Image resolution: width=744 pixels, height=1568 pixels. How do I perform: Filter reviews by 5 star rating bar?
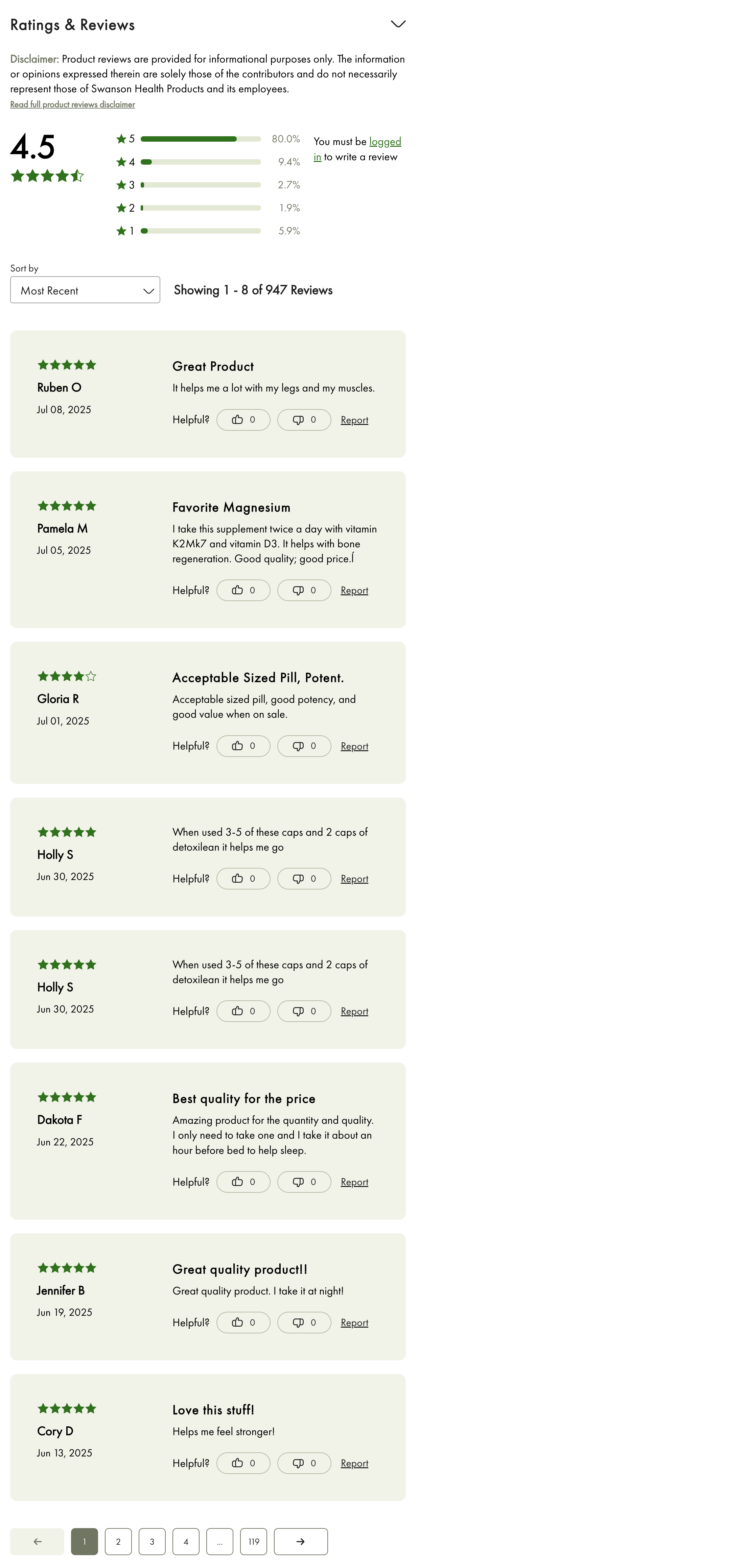200,139
